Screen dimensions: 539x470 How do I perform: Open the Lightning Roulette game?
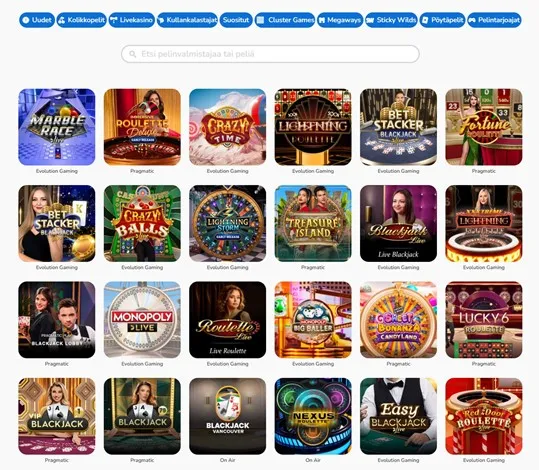tap(313, 127)
